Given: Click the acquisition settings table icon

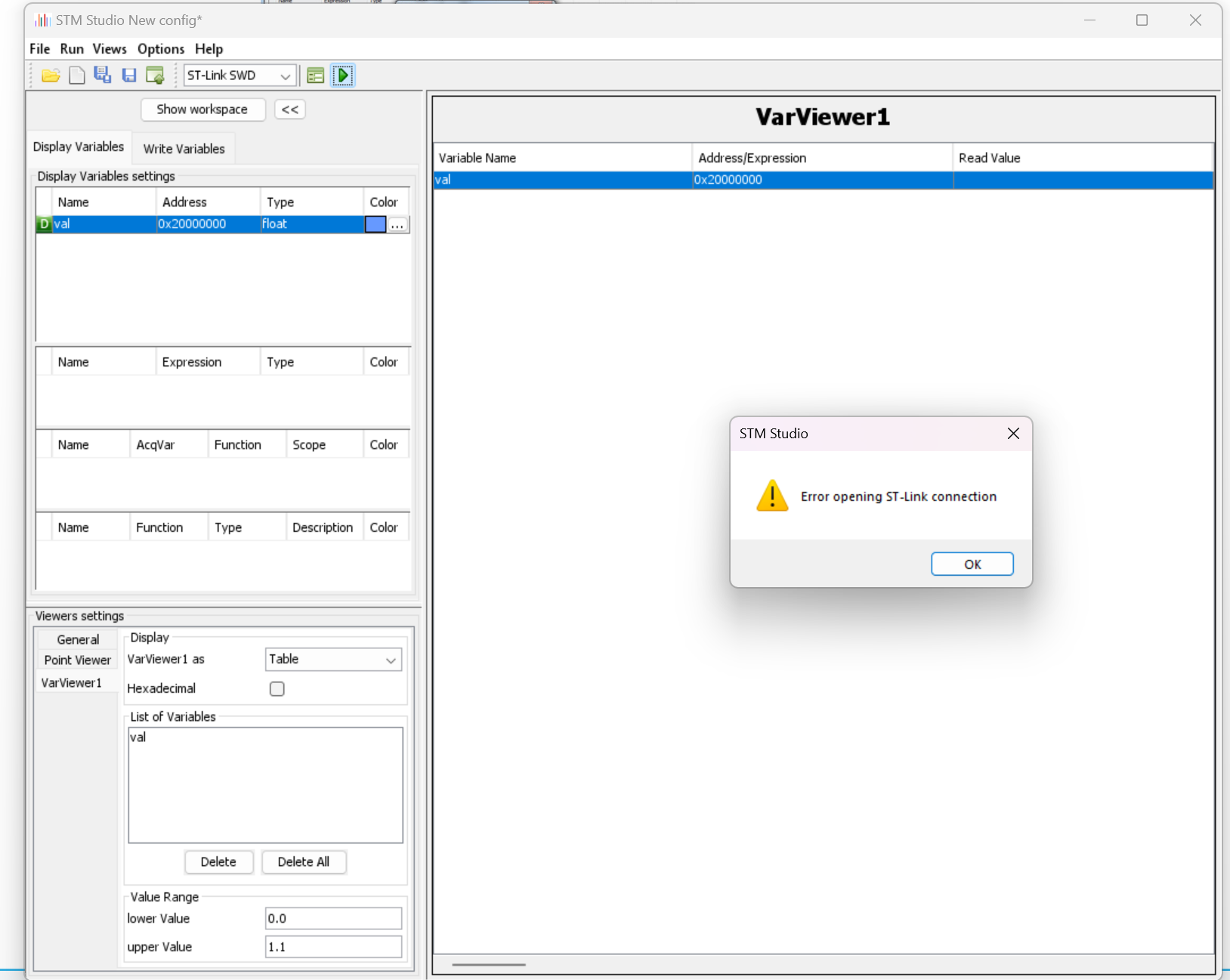Looking at the screenshot, I should pyautogui.click(x=316, y=76).
